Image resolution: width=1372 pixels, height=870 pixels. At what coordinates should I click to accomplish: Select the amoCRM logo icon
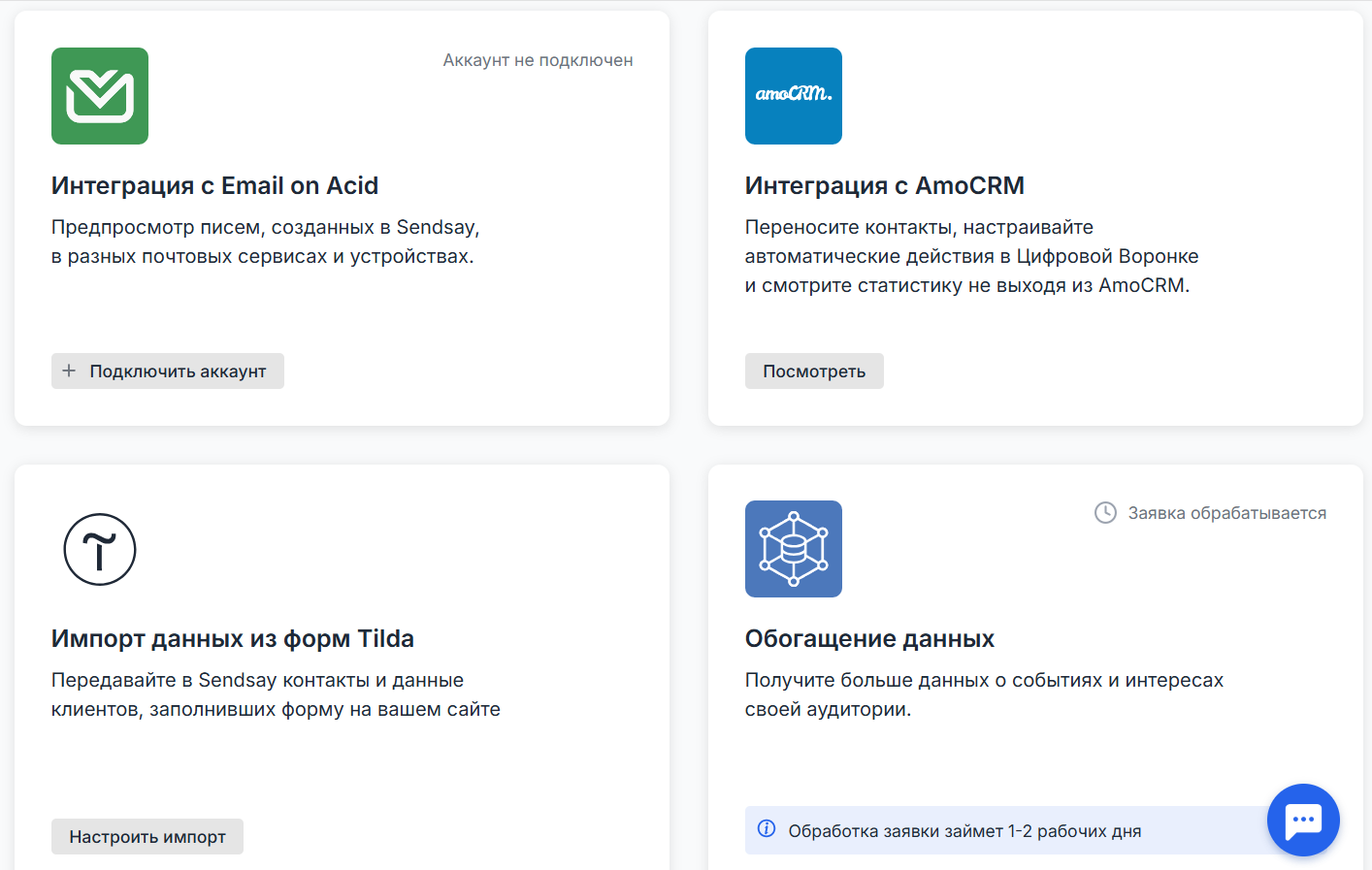(793, 95)
